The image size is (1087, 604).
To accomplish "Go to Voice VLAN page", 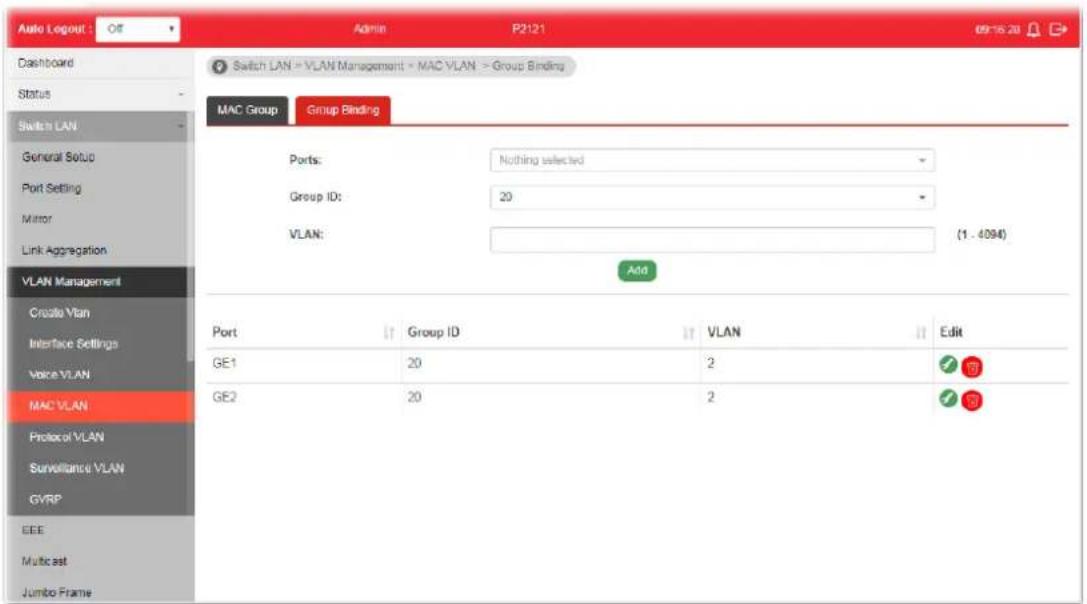I will click(98, 374).
